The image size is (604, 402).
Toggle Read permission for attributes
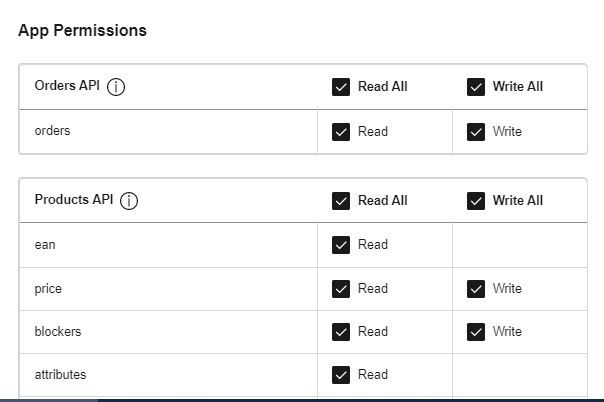tap(341, 375)
